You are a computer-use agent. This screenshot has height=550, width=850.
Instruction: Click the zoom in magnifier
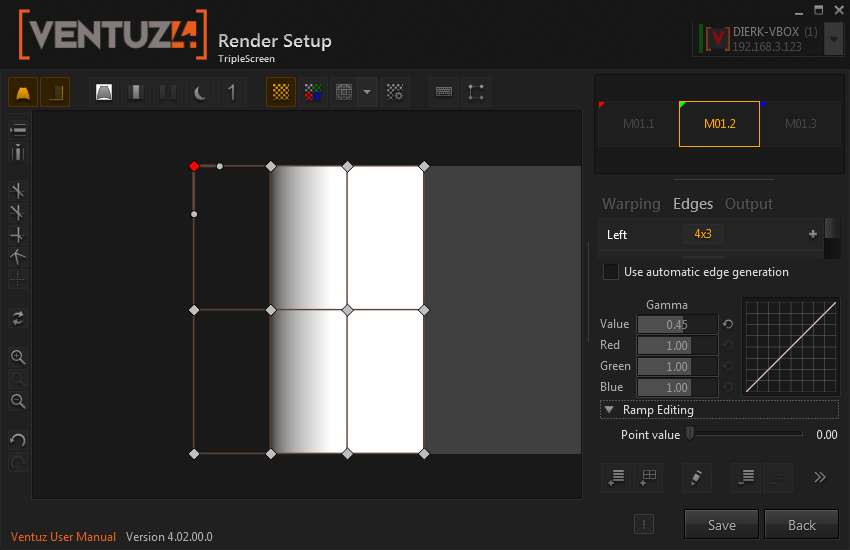click(x=17, y=357)
